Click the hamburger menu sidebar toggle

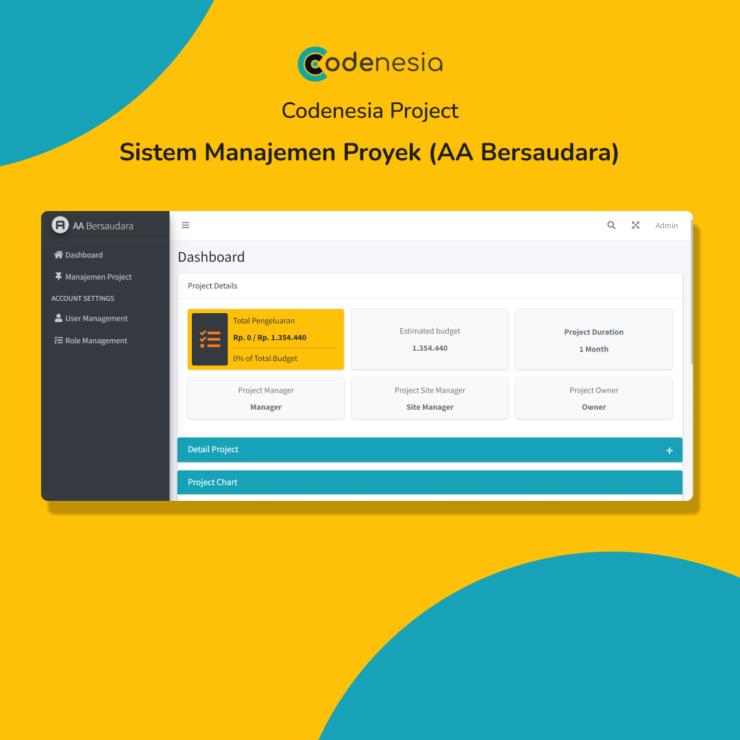pyautogui.click(x=185, y=225)
